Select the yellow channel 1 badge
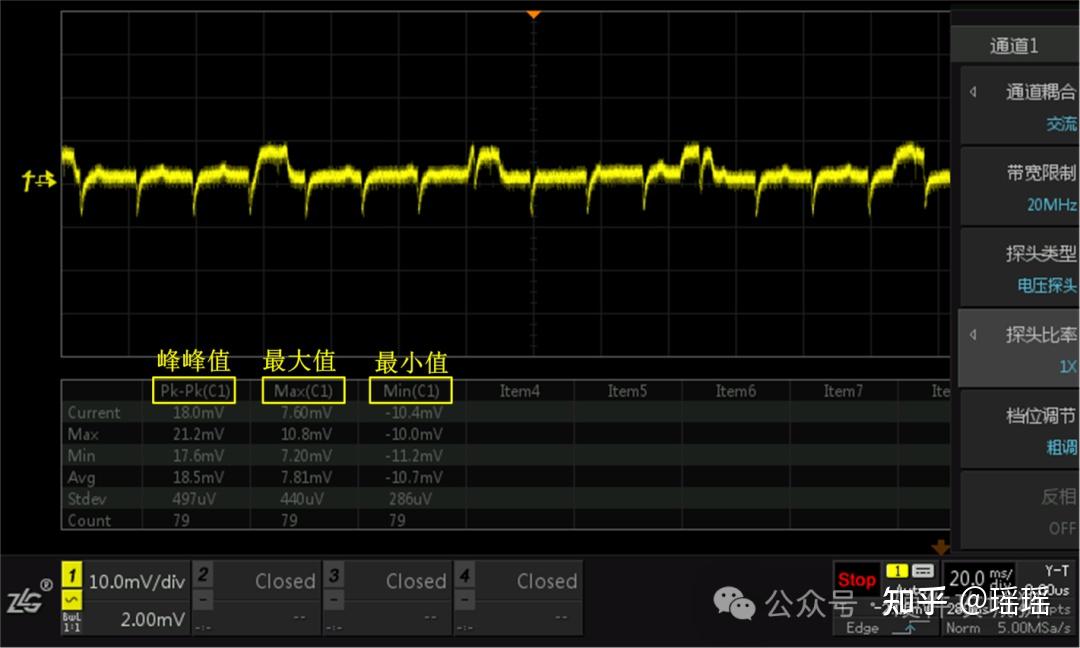 click(72, 574)
